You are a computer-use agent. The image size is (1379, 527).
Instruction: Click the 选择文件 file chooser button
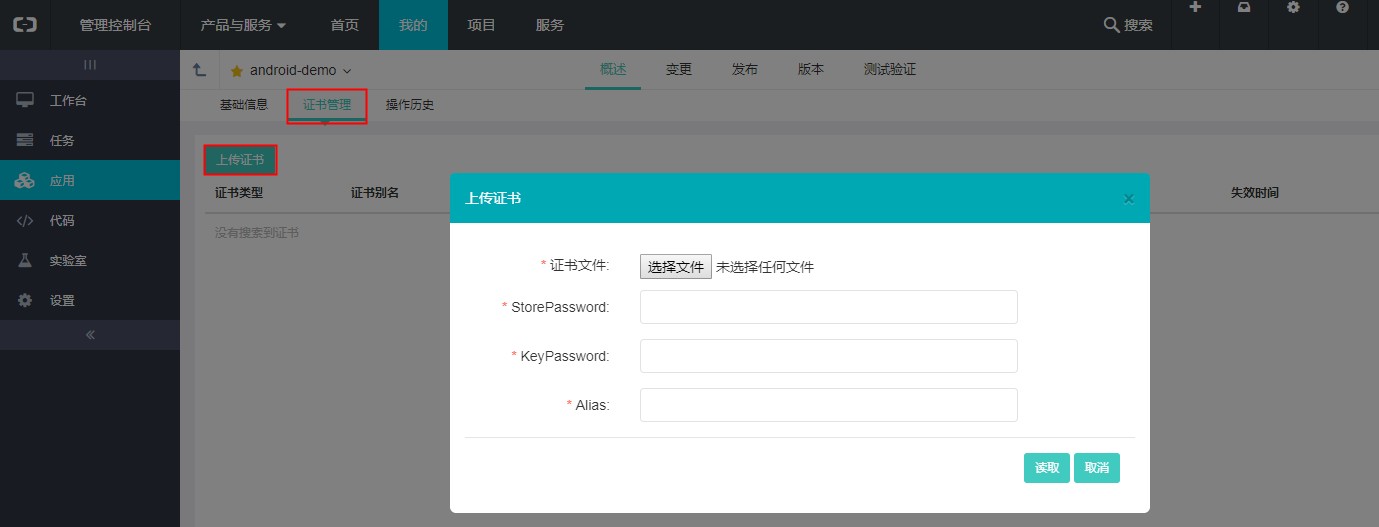pyautogui.click(x=676, y=267)
